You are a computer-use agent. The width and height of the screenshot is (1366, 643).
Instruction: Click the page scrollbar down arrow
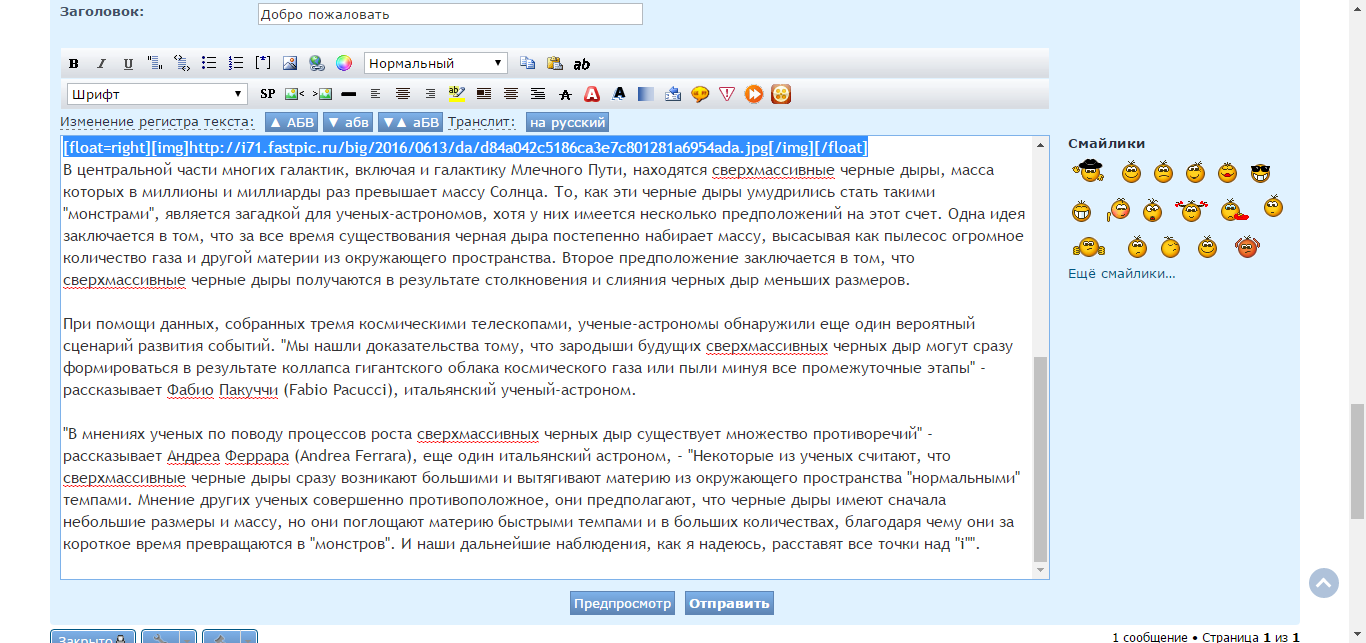pos(1357,635)
